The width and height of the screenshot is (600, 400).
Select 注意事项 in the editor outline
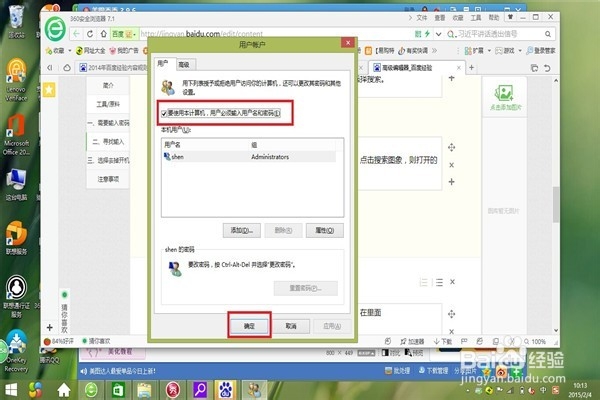108,179
